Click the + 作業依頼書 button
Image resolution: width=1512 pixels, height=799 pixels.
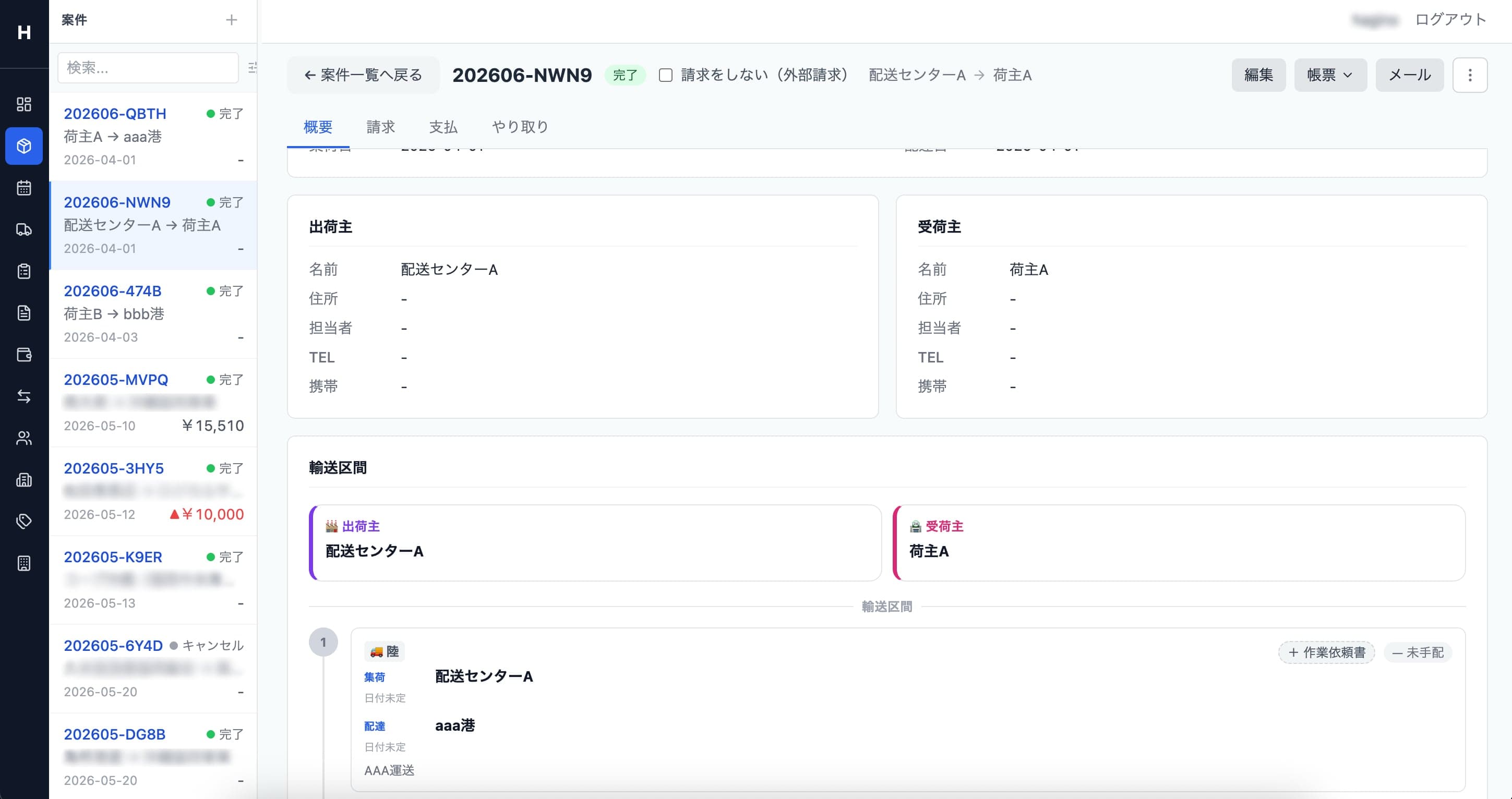1326,652
